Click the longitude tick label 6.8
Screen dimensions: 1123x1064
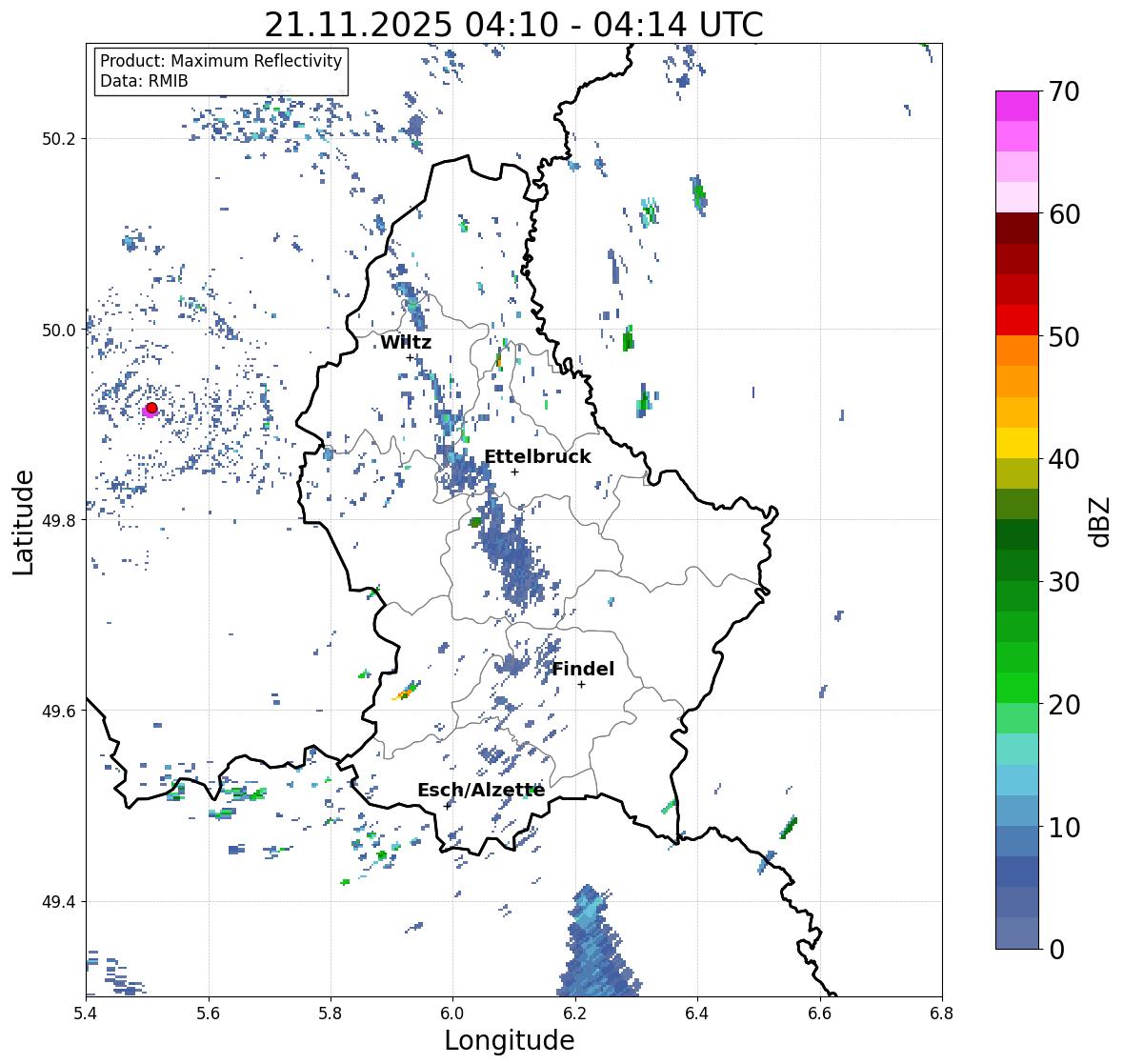click(942, 1014)
